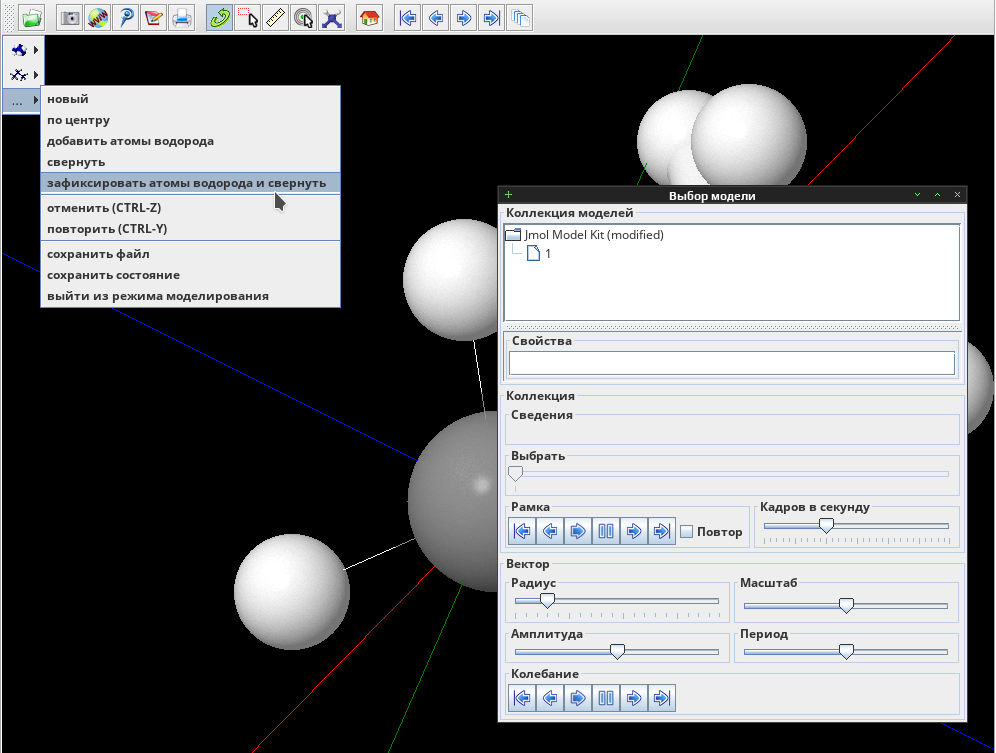Expand the bond-type submenu in model kit

click(22, 75)
